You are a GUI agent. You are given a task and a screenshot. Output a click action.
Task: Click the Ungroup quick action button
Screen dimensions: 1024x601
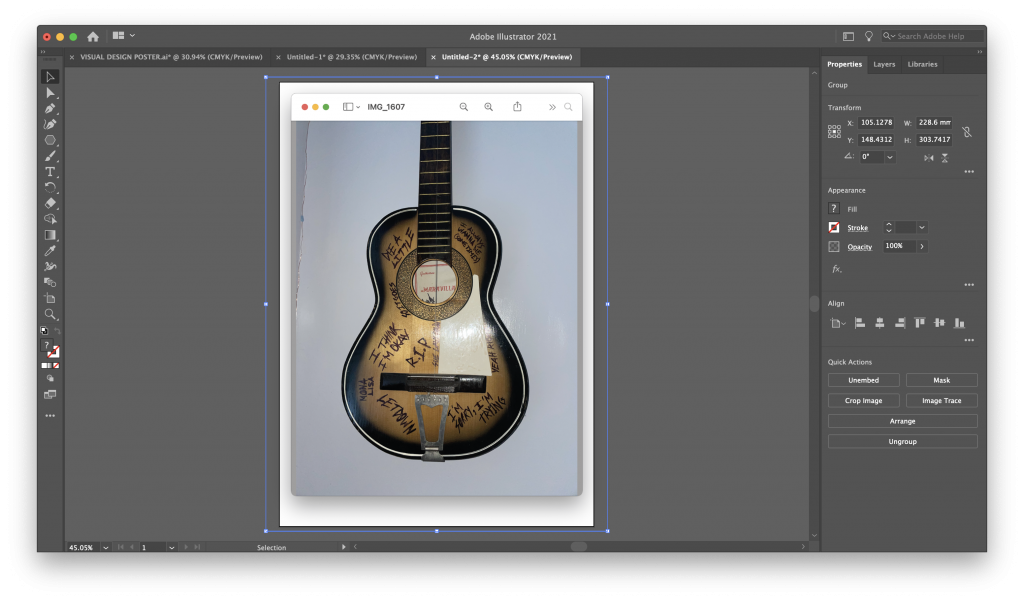pyautogui.click(x=902, y=442)
